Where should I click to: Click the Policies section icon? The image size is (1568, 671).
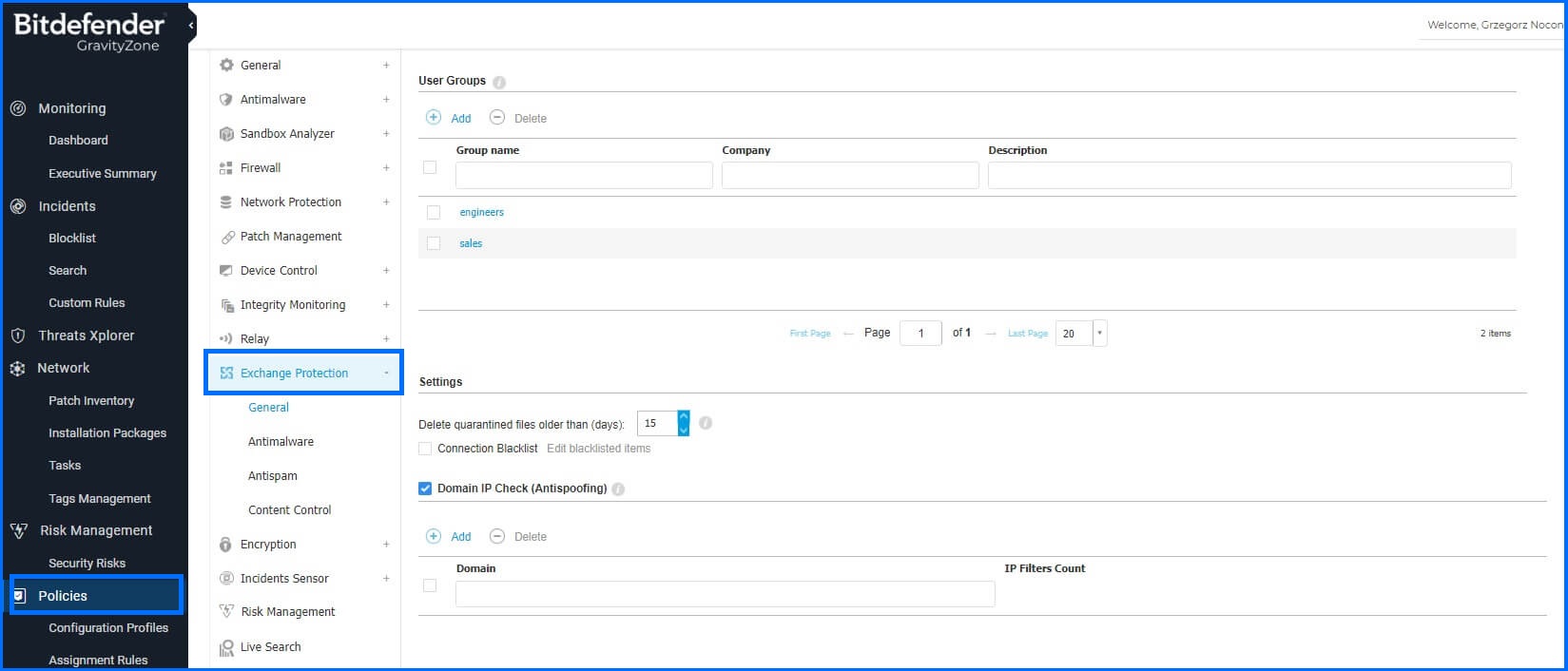(x=19, y=596)
